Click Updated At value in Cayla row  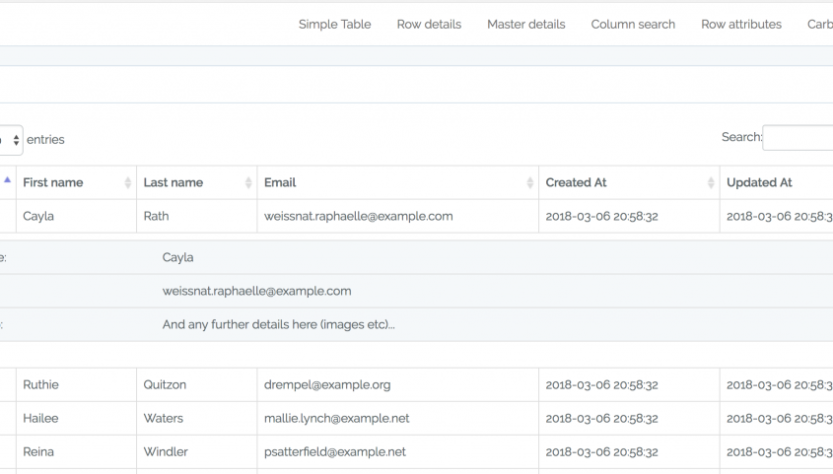point(779,217)
